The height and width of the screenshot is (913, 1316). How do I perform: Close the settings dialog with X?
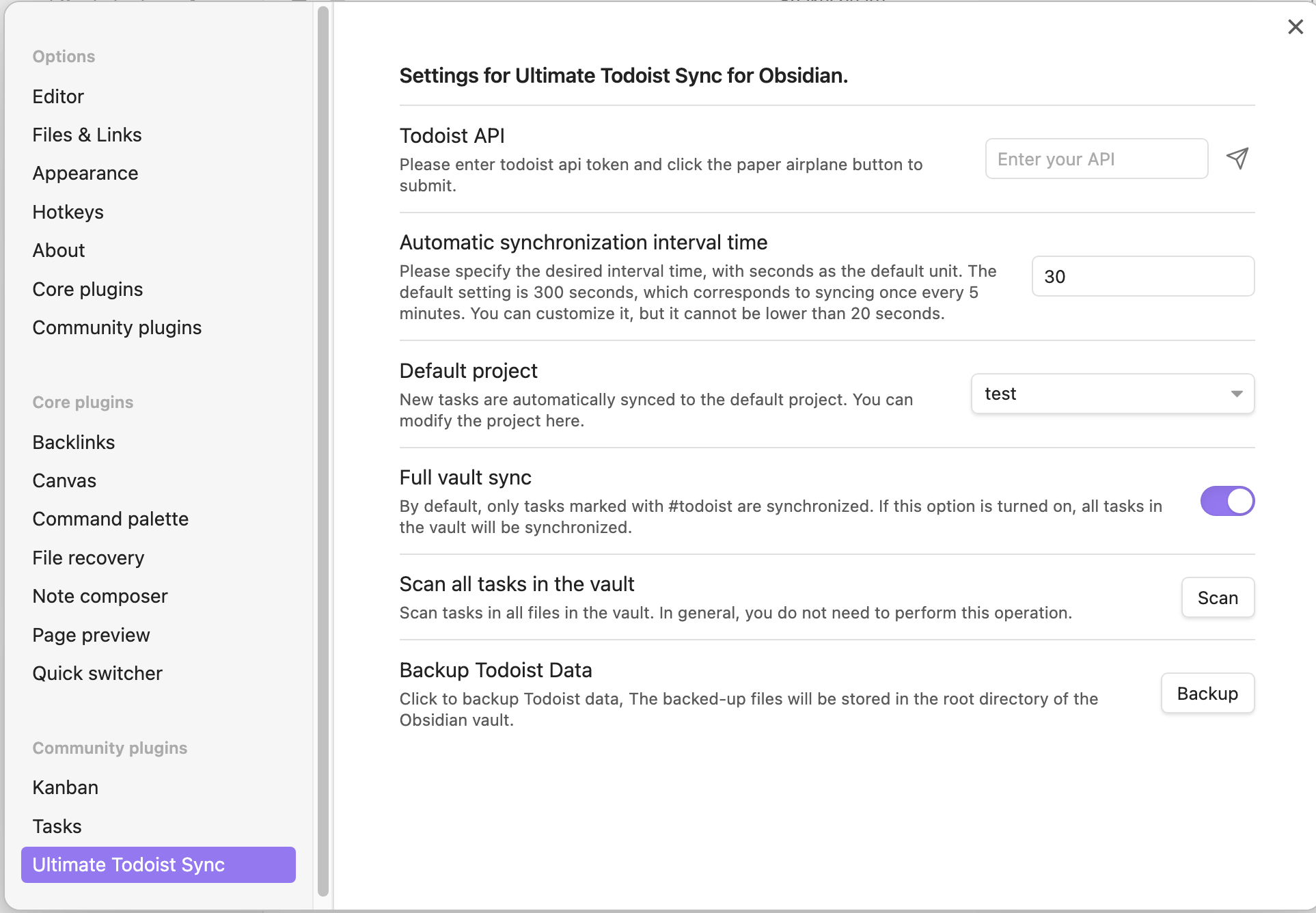(x=1295, y=27)
